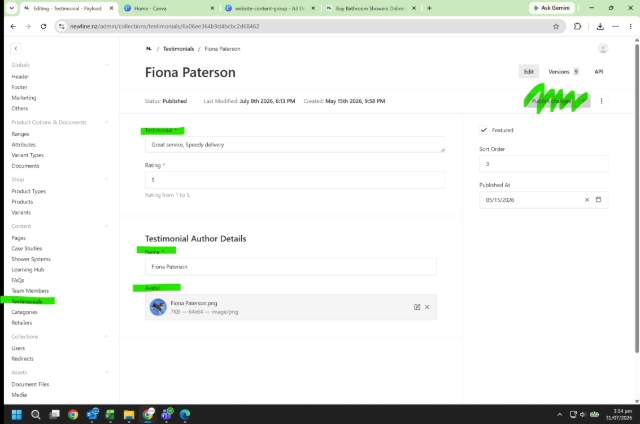Collapse the Product Options & Documents group
Screen dimensions: 640x424
point(107,122)
